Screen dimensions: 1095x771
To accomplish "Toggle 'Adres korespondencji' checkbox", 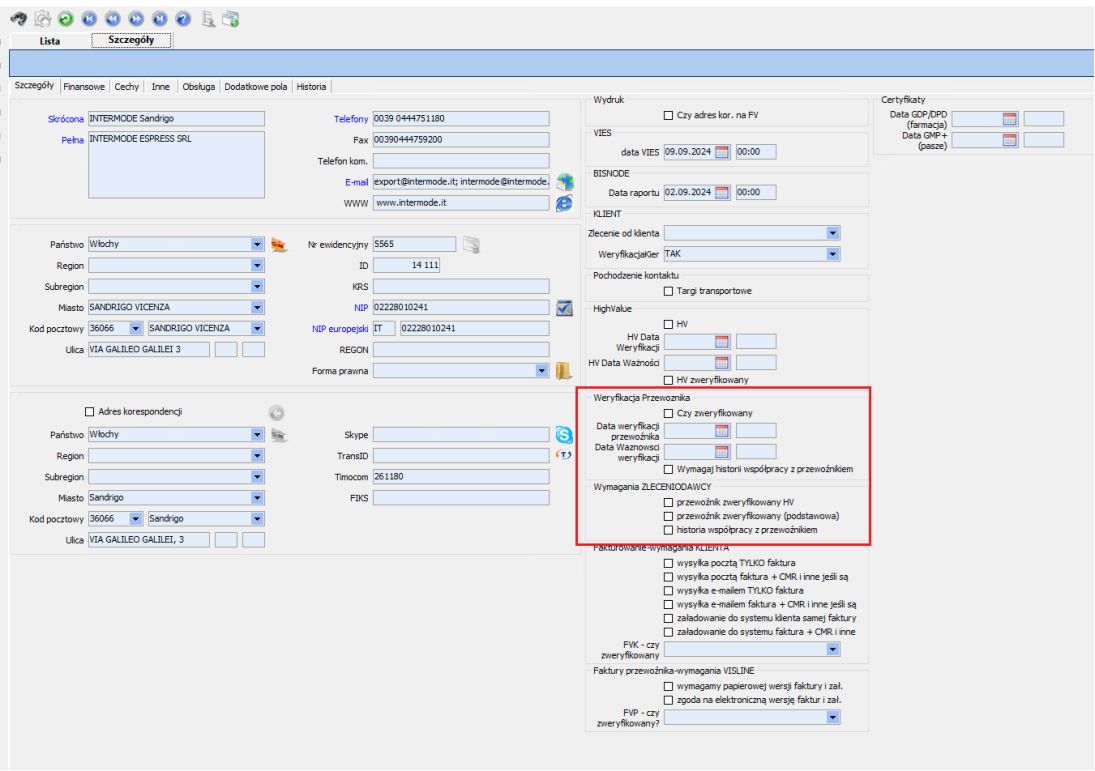I will (89, 412).
